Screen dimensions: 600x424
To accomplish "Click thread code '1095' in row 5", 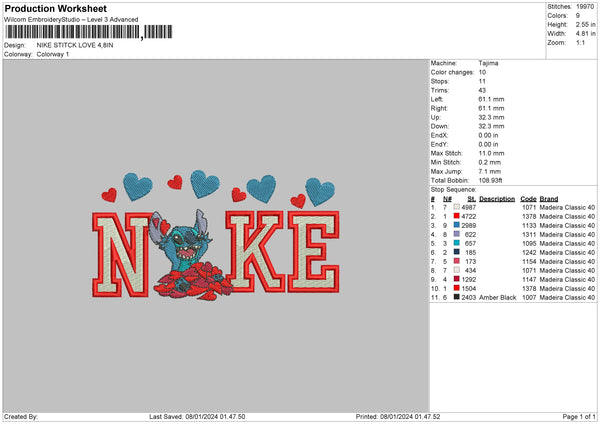I will tap(529, 243).
